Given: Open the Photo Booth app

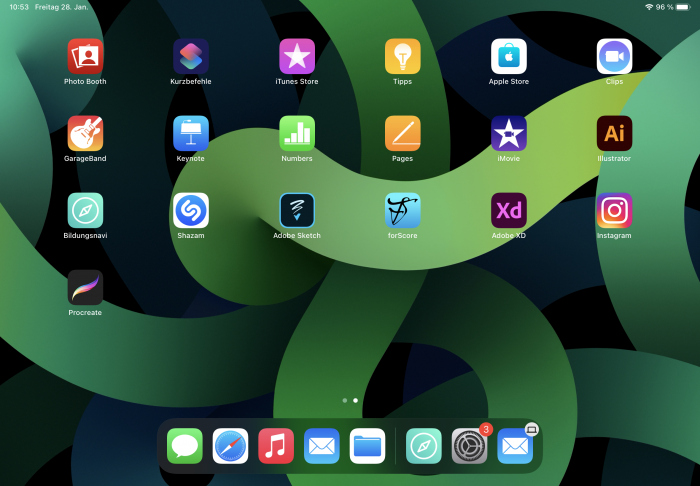Looking at the screenshot, I should coord(85,56).
